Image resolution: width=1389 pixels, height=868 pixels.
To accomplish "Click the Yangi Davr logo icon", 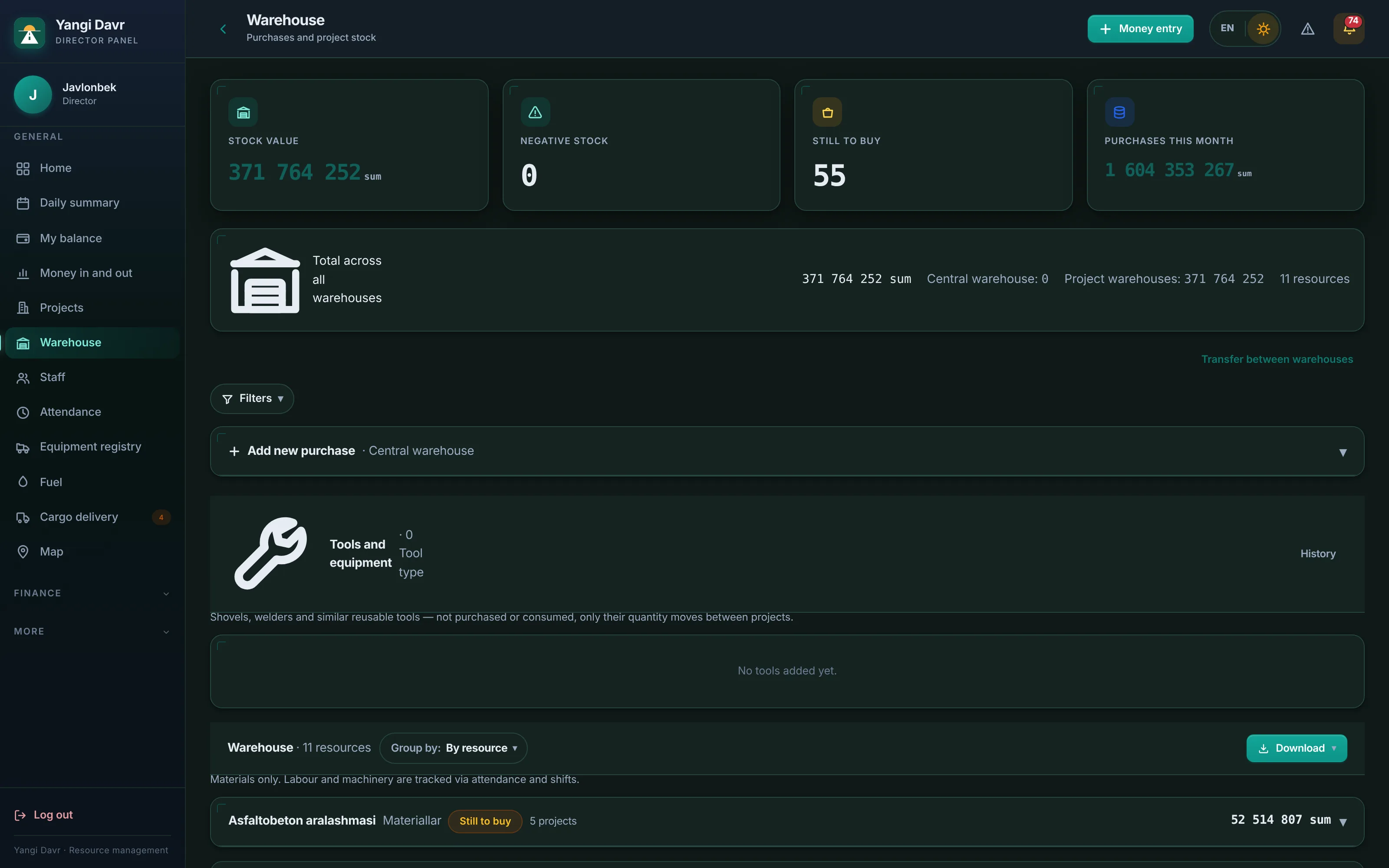I will tap(29, 33).
